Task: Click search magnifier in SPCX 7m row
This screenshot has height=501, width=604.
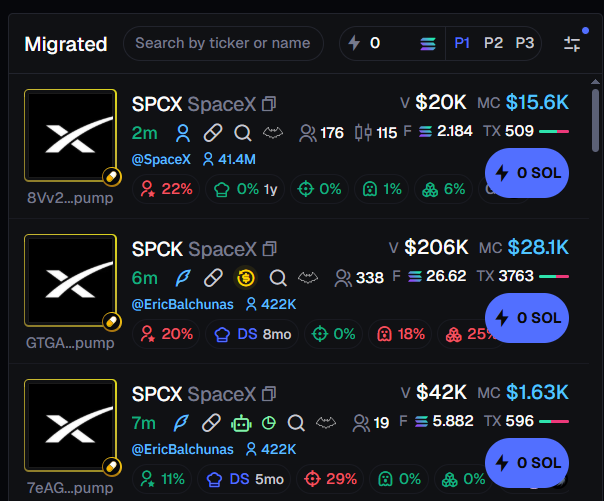Action: (x=296, y=423)
